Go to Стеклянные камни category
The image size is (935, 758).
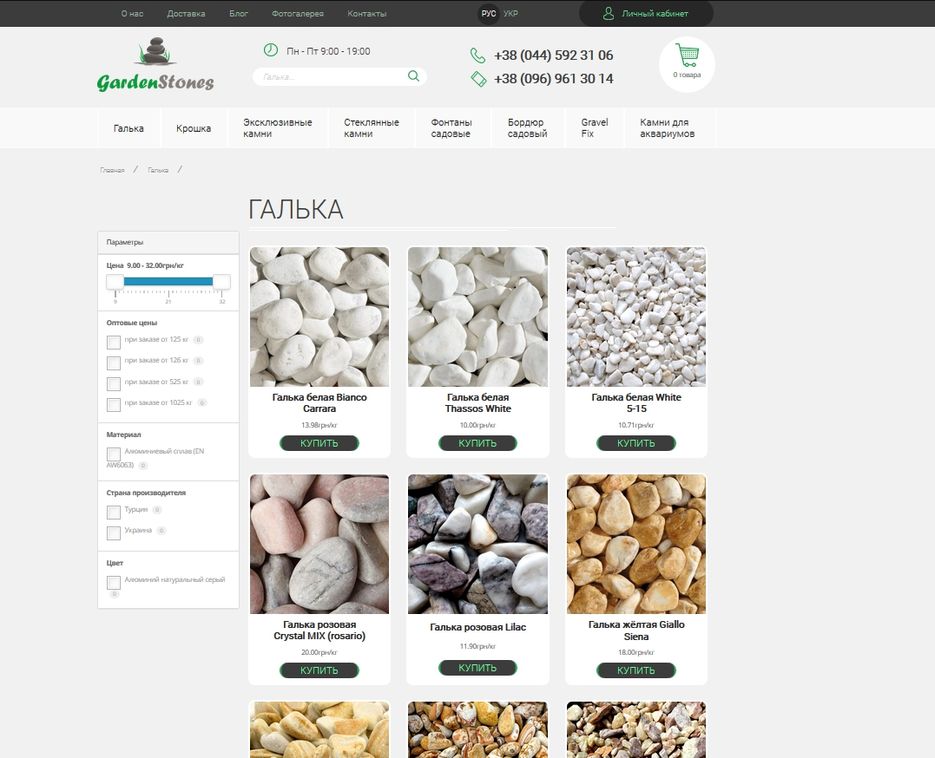[x=371, y=128]
